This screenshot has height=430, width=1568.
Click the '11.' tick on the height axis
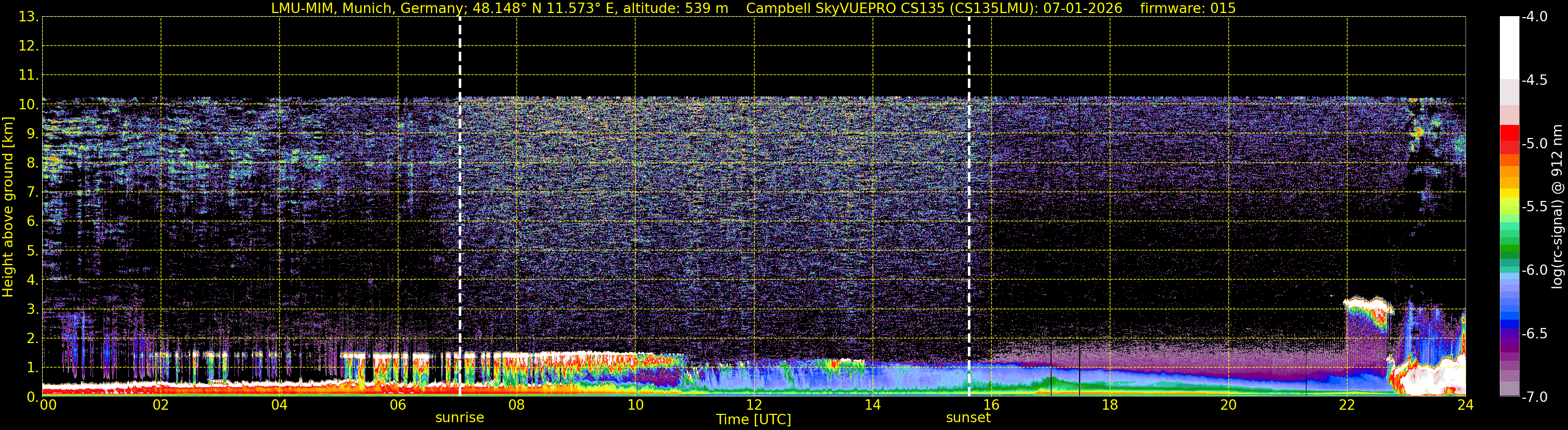point(29,75)
